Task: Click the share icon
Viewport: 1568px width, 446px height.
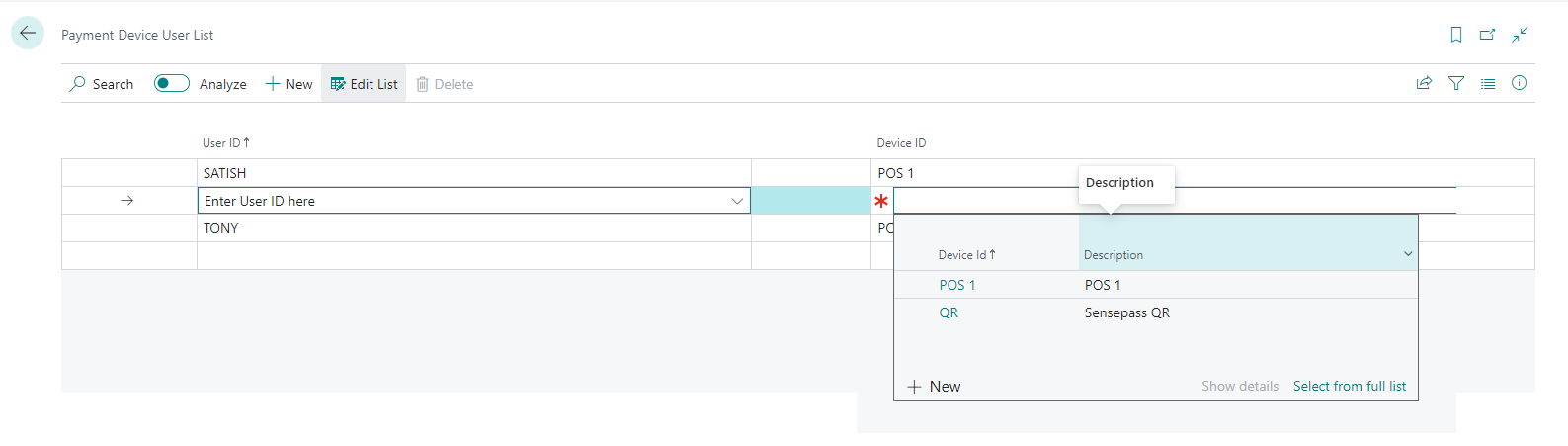Action: pyautogui.click(x=1424, y=84)
